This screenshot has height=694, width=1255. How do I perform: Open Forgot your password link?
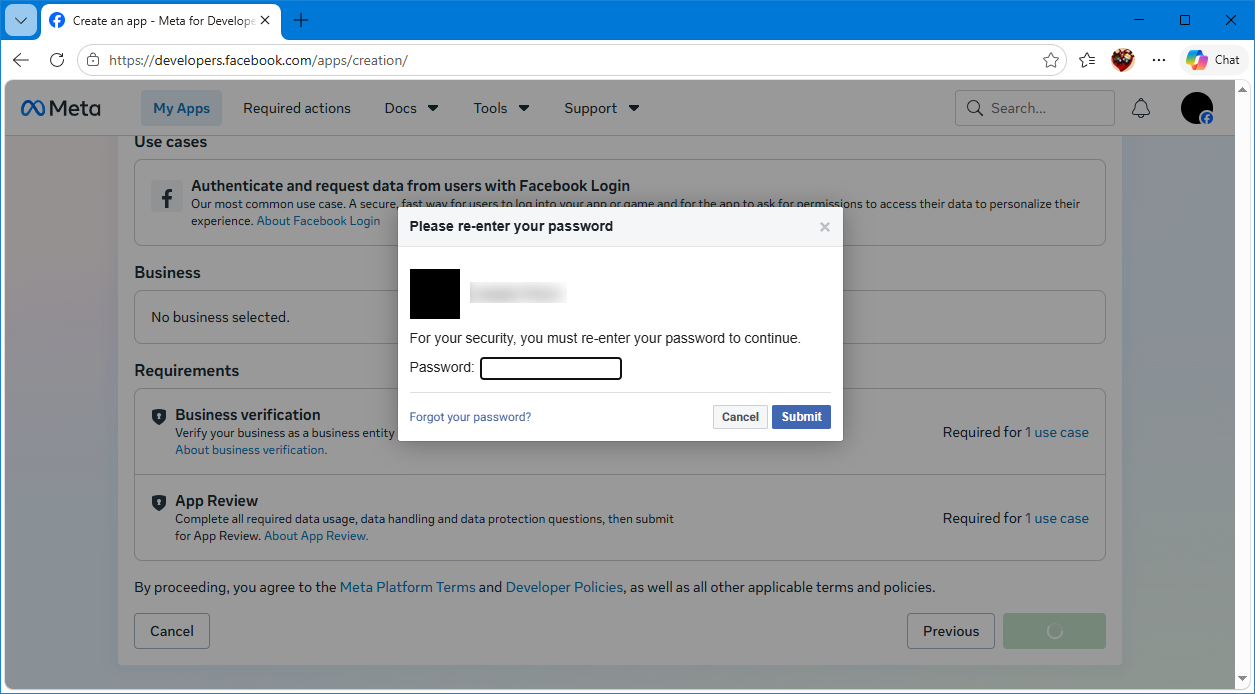point(470,417)
